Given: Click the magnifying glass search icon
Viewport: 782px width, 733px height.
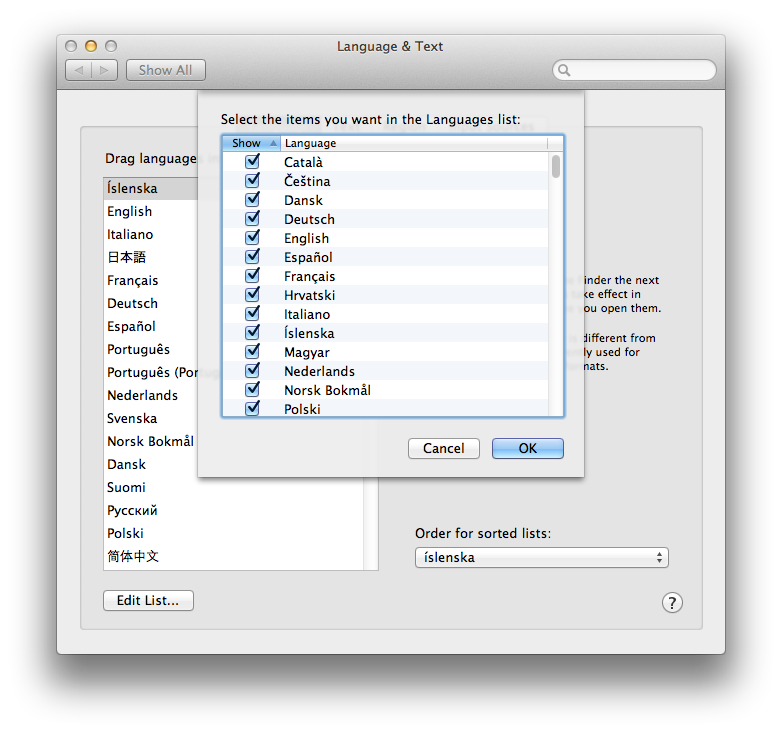Looking at the screenshot, I should point(565,70).
